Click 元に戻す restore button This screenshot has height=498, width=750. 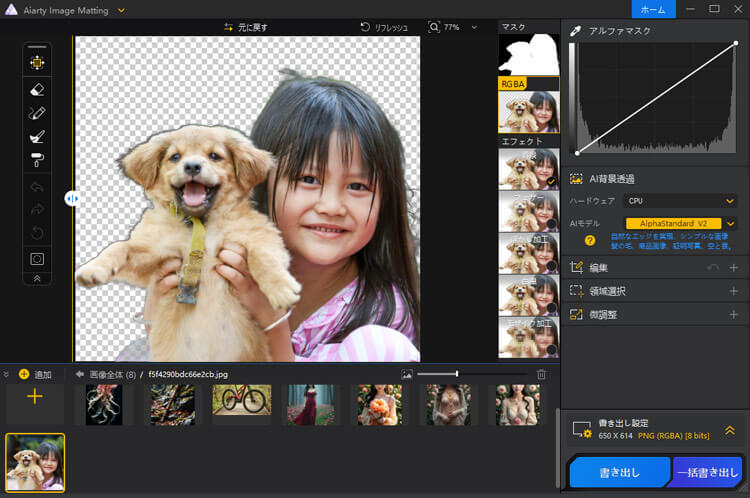pyautogui.click(x=246, y=27)
